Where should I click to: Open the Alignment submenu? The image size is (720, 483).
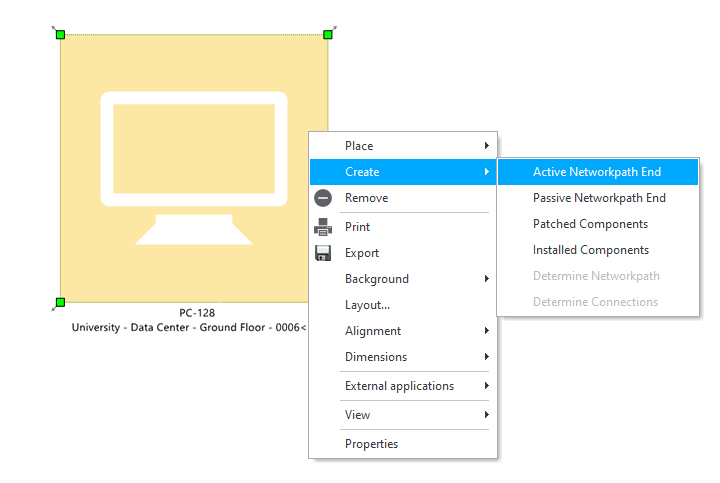pyautogui.click(x=403, y=331)
